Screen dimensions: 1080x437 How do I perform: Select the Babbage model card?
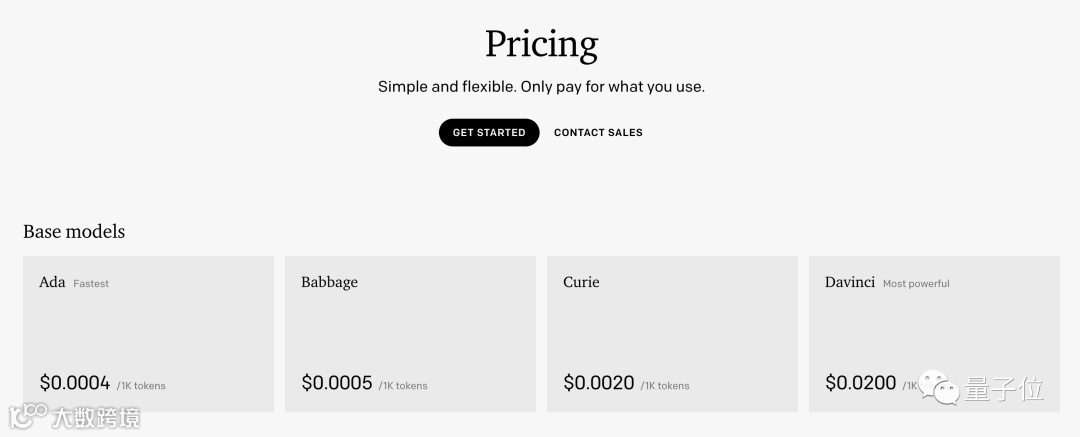[410, 333]
